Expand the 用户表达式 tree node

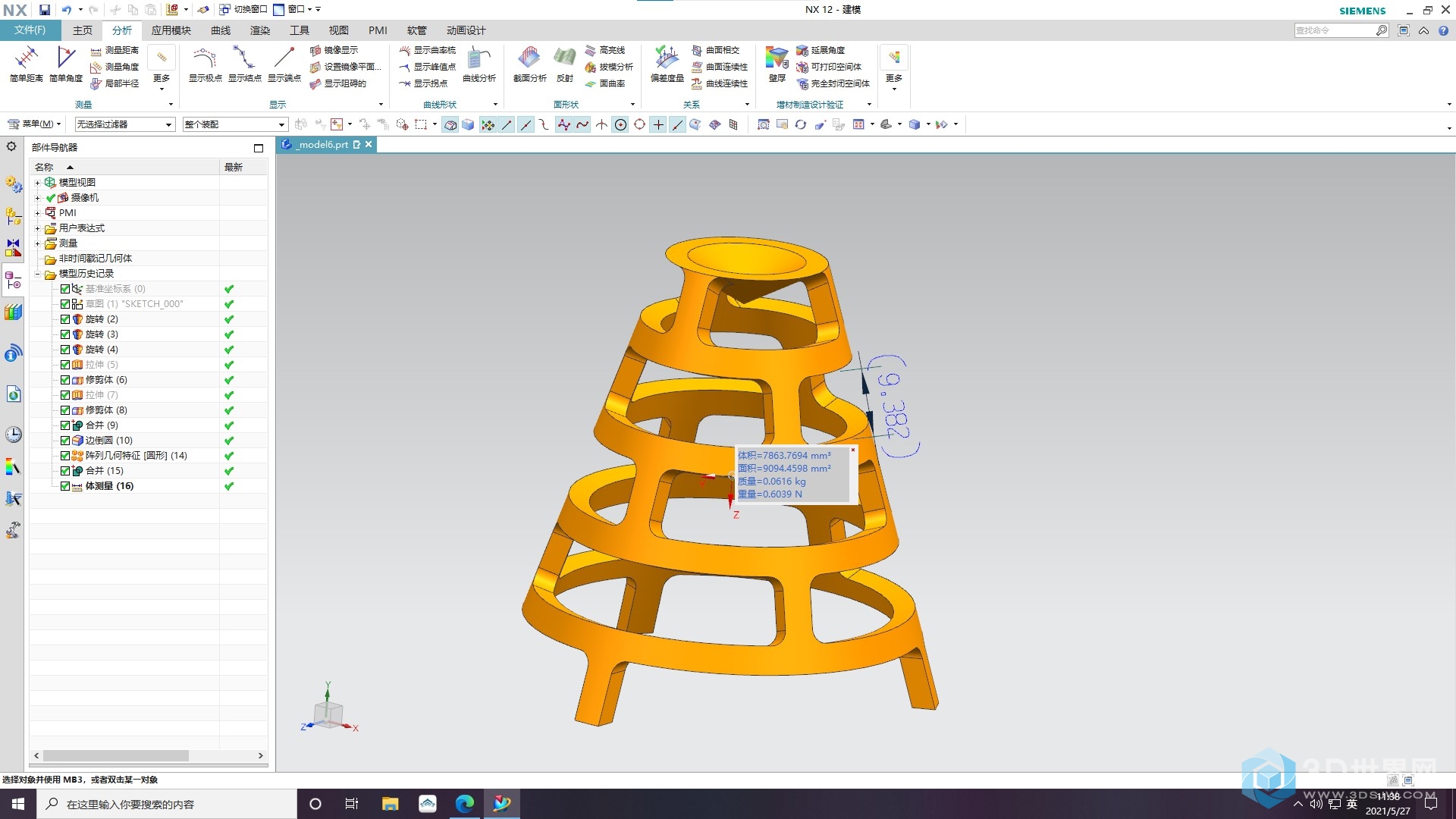pos(37,228)
